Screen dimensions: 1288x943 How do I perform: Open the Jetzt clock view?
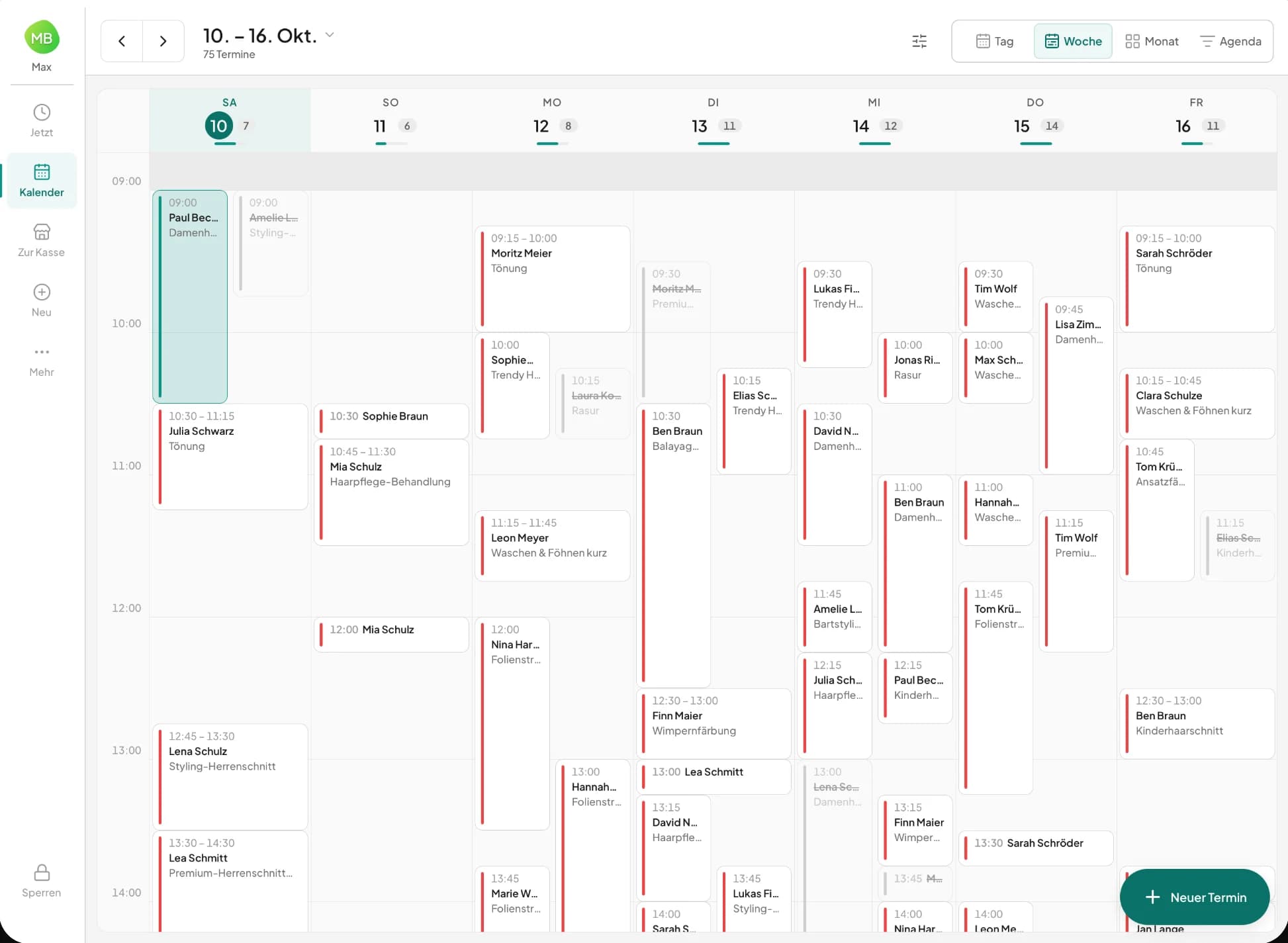pos(42,120)
